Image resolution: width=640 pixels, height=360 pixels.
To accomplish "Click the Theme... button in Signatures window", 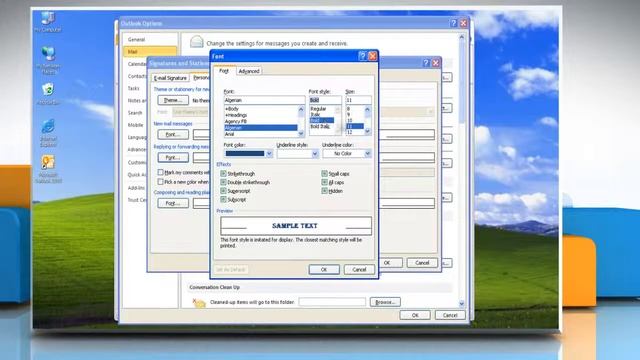I will (x=173, y=100).
